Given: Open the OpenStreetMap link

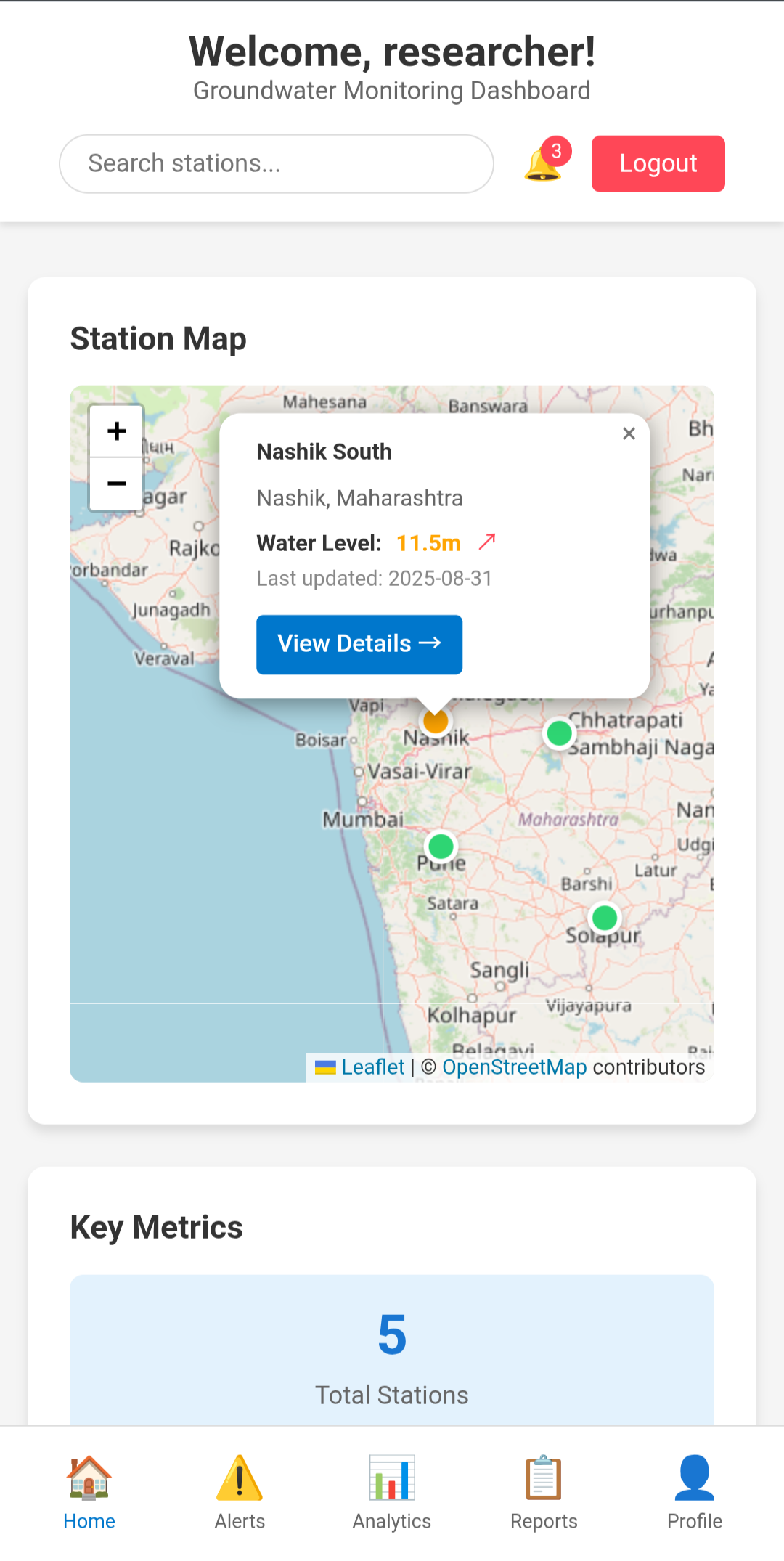Looking at the screenshot, I should click(x=514, y=1067).
